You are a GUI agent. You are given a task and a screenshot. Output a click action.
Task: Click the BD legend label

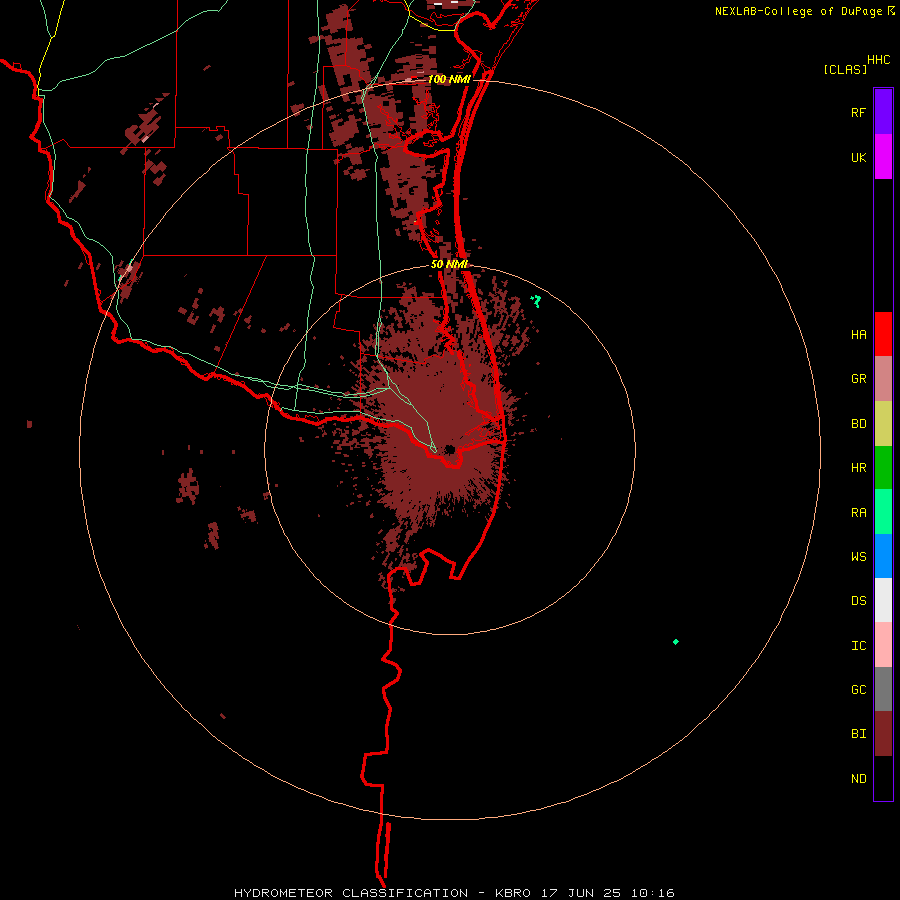(858, 424)
